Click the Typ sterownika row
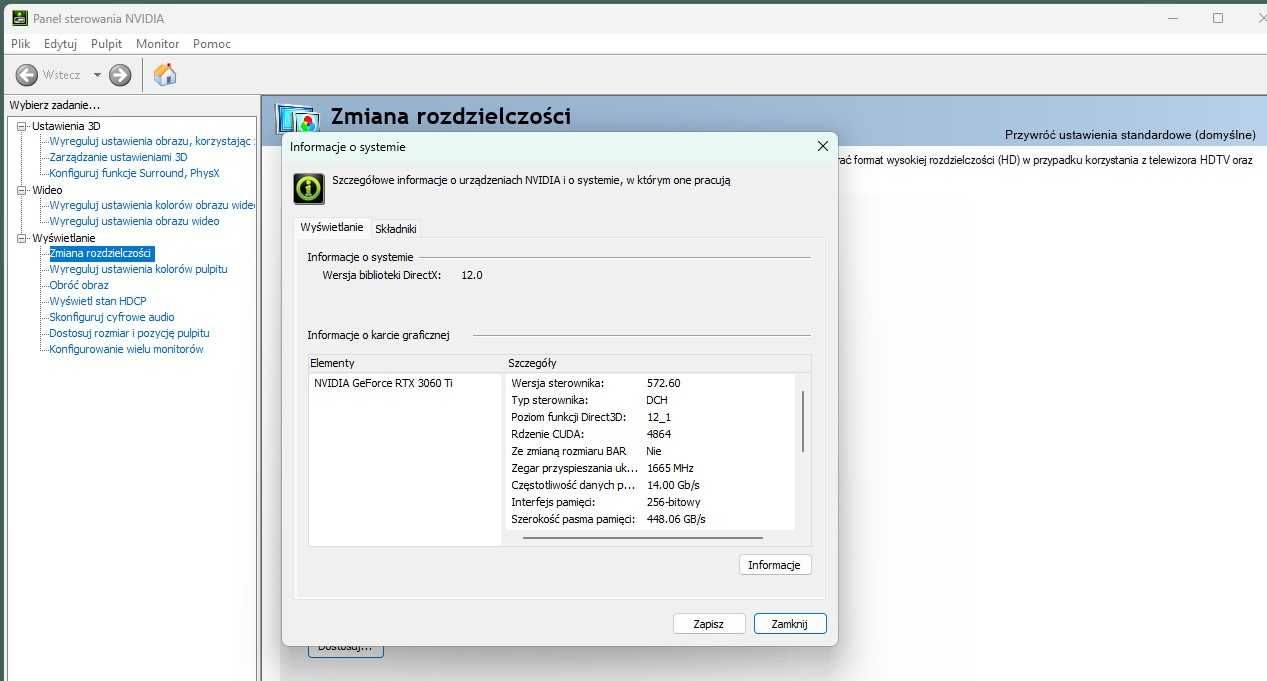The width and height of the screenshot is (1267, 681). pos(651,400)
